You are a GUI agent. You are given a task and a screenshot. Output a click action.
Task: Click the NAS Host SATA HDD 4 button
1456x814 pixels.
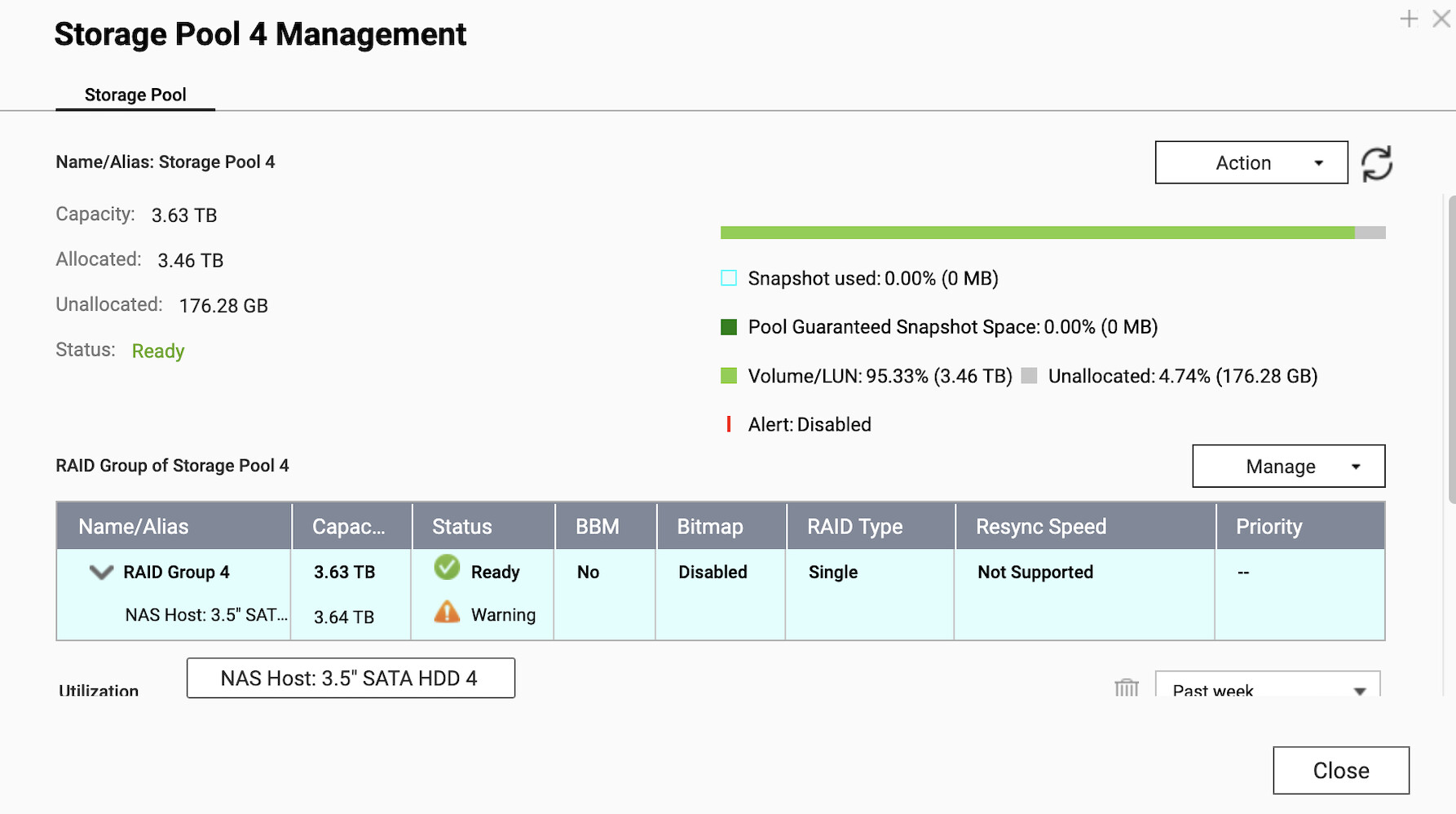coord(351,679)
